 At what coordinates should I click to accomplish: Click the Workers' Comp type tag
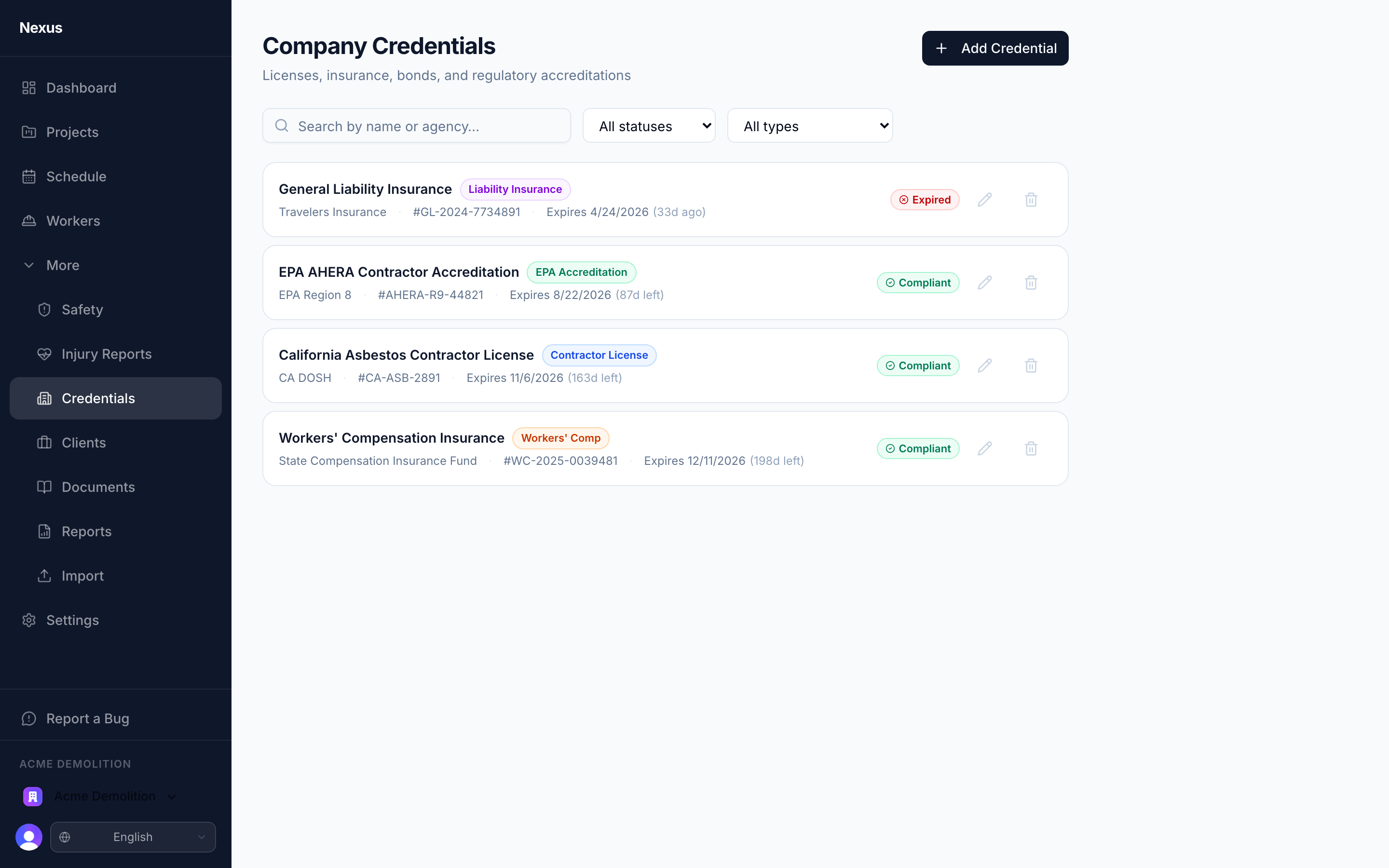(561, 438)
